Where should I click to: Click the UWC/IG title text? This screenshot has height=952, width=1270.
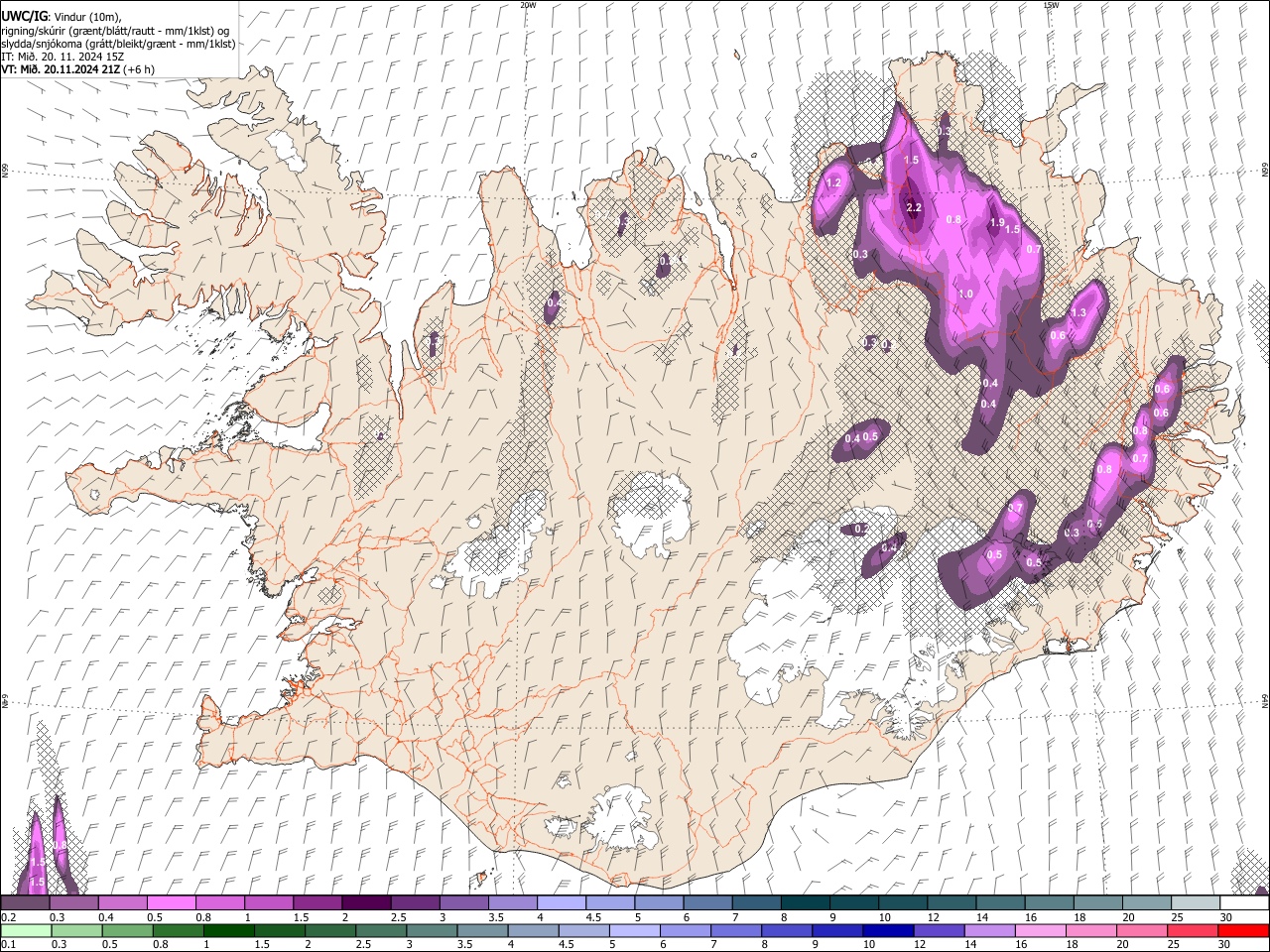[25, 17]
